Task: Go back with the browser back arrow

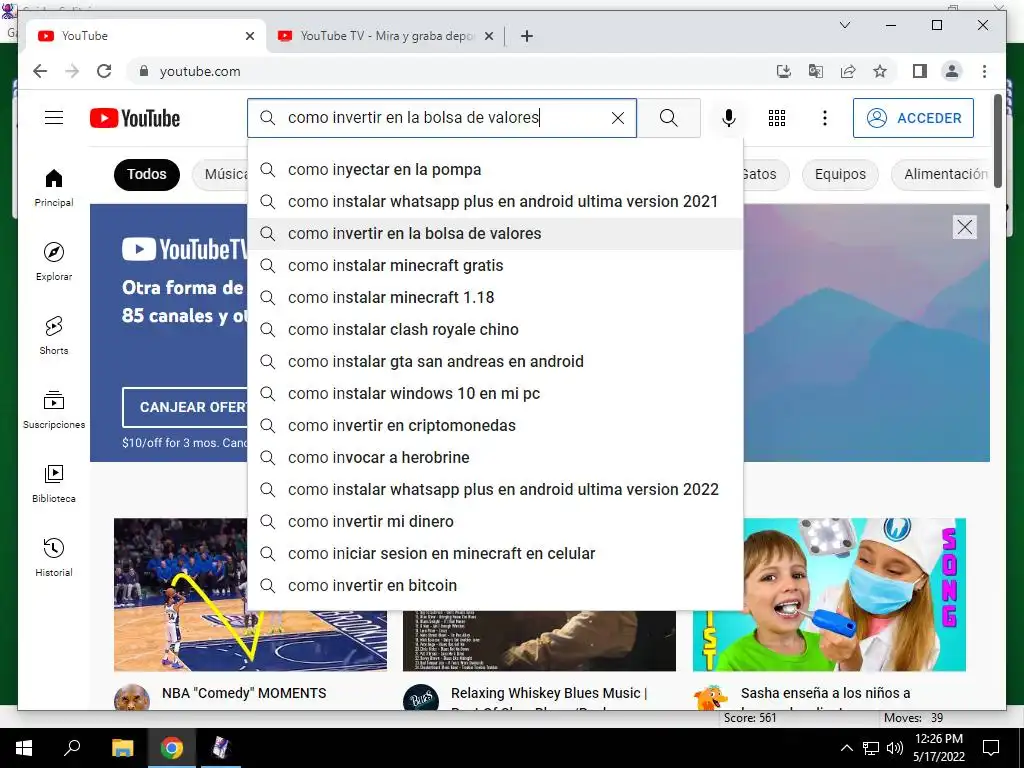Action: pyautogui.click(x=40, y=71)
